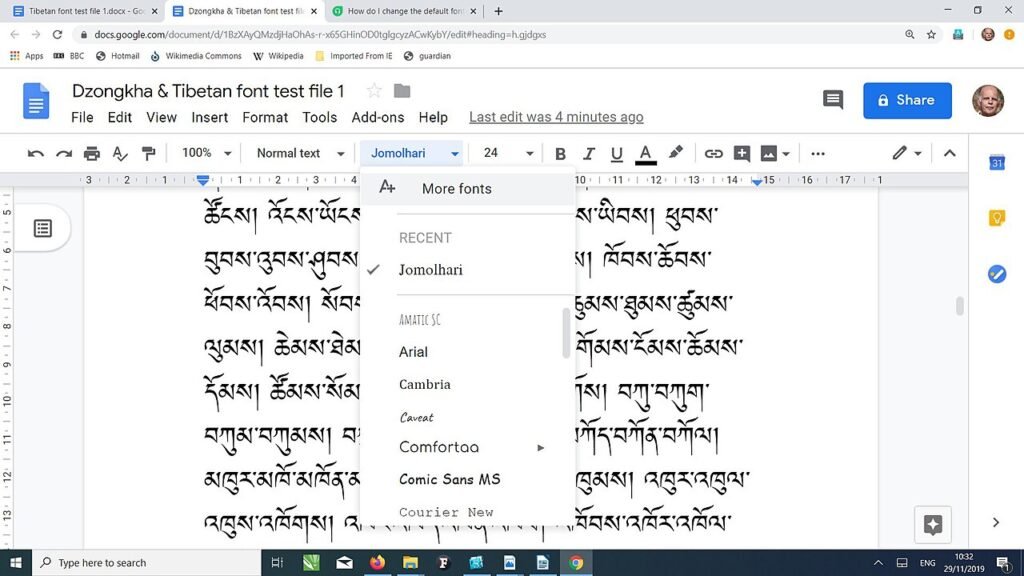The image size is (1024, 576).
Task: Click the Redo icon in toolbar
Action: (64, 154)
